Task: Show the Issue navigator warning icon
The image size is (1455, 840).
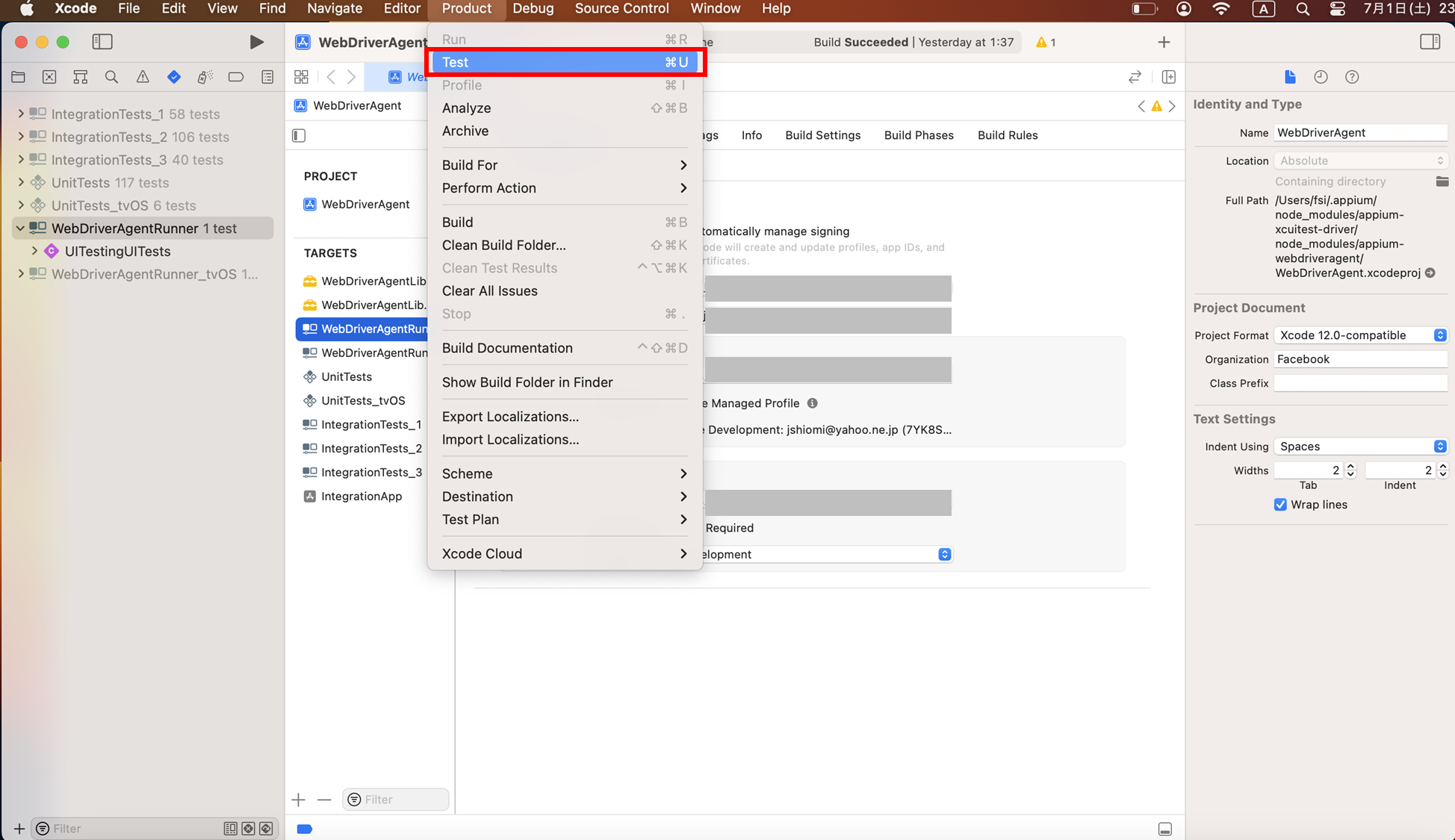Action: 142,77
